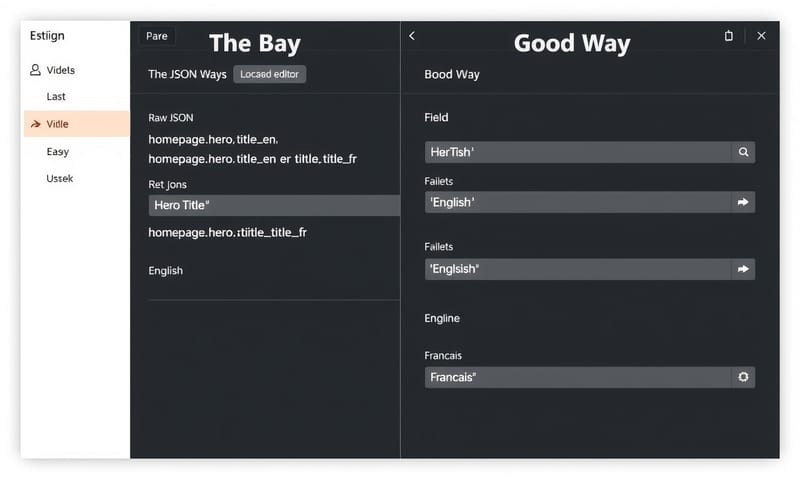Click the clipboard icon in panel header

coord(729,36)
